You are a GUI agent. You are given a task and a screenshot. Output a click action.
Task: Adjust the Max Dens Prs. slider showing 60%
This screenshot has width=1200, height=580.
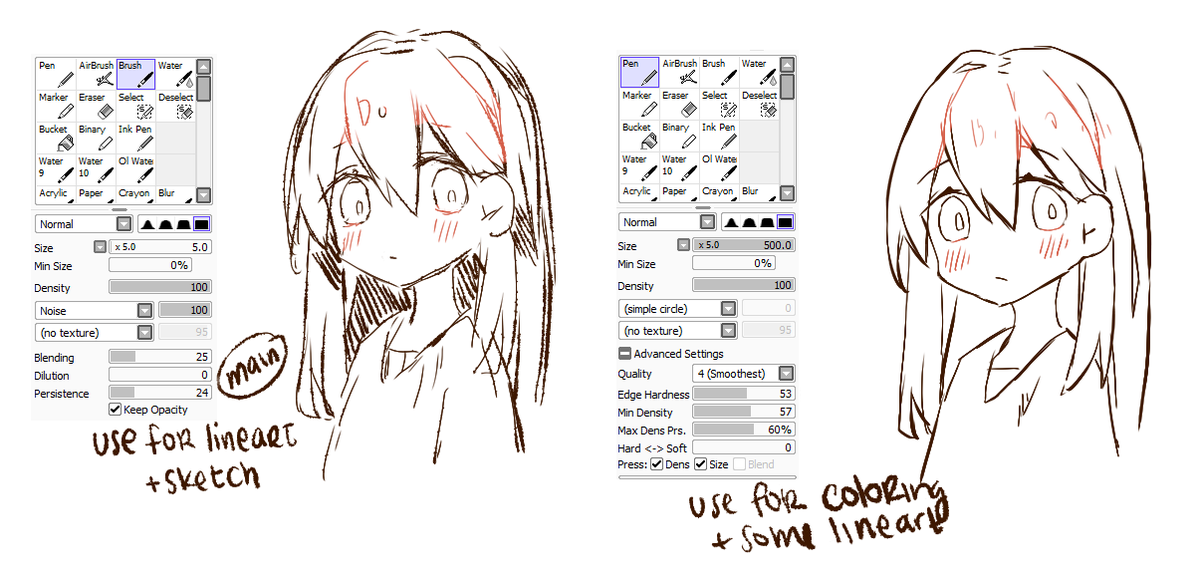744,430
